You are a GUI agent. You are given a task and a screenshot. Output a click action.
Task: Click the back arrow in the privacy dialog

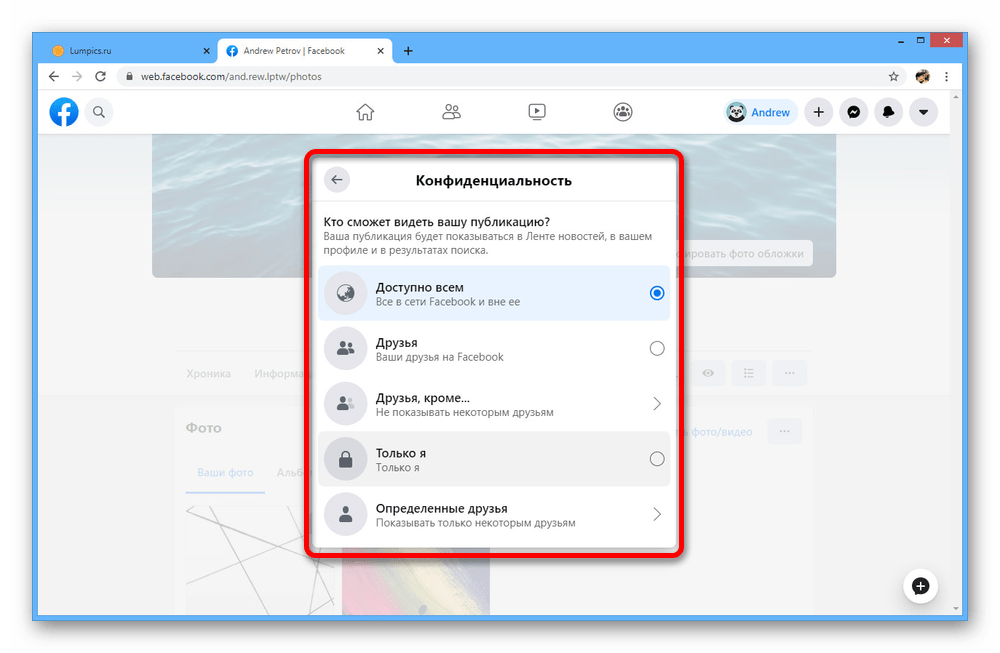337,180
